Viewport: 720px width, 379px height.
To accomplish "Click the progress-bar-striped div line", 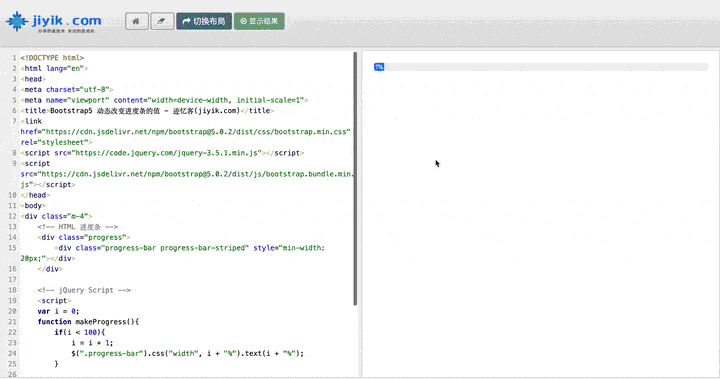I will [189, 248].
